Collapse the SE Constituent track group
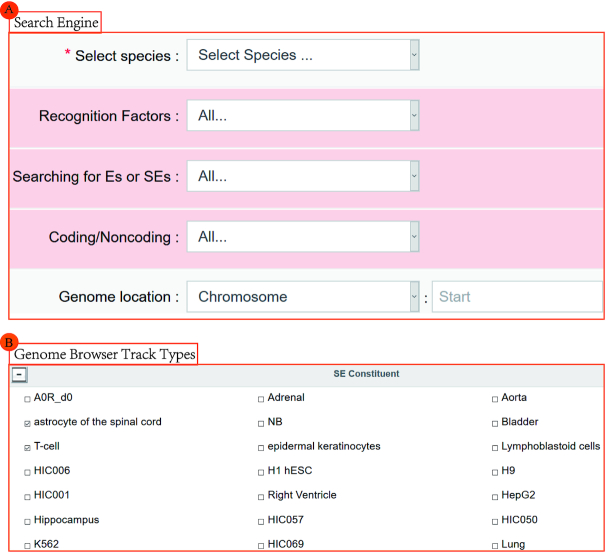 coord(20,374)
